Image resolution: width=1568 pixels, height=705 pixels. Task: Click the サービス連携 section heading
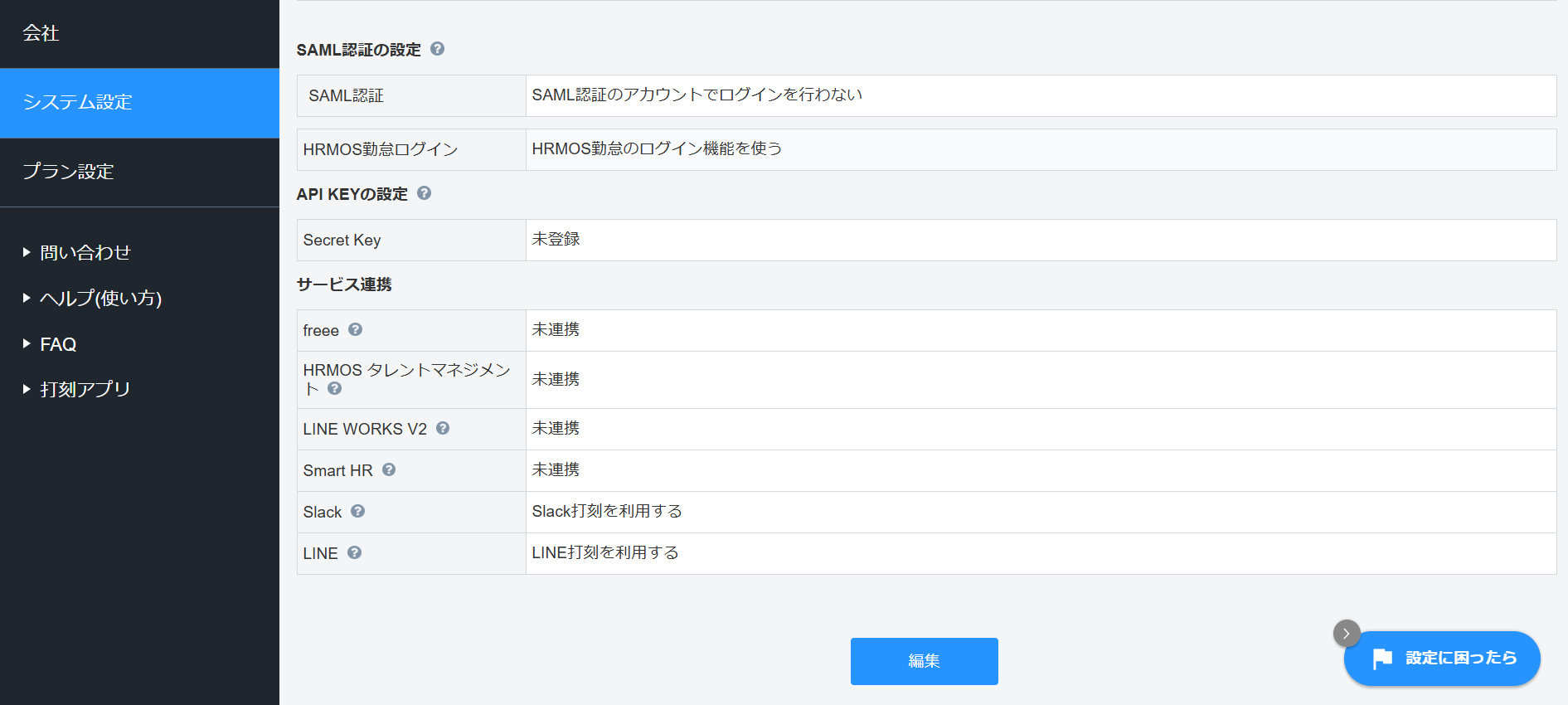tap(344, 284)
